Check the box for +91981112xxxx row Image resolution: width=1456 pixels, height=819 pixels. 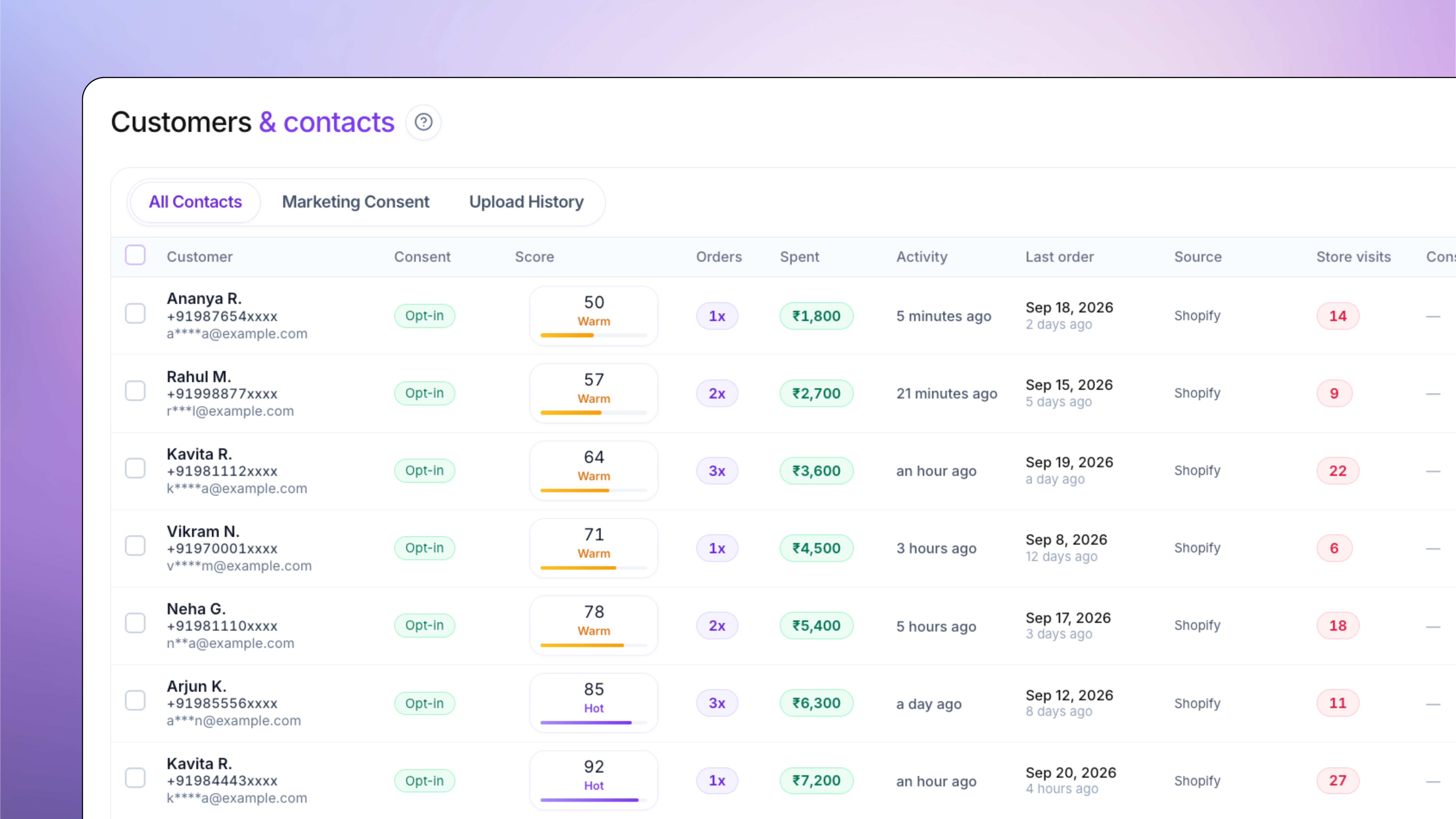click(135, 469)
